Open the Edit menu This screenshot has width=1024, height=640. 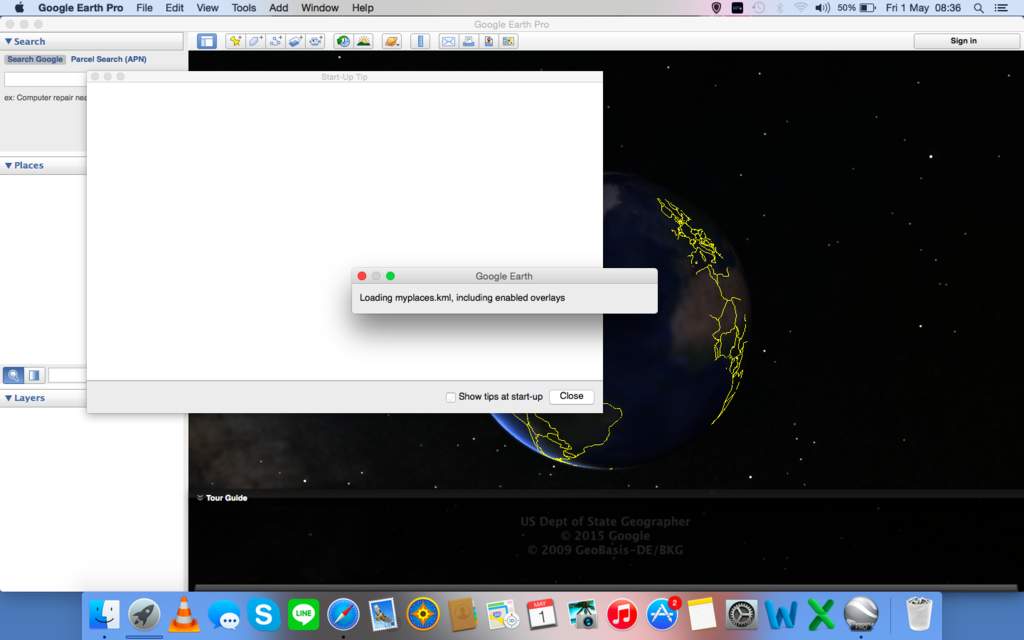[174, 8]
